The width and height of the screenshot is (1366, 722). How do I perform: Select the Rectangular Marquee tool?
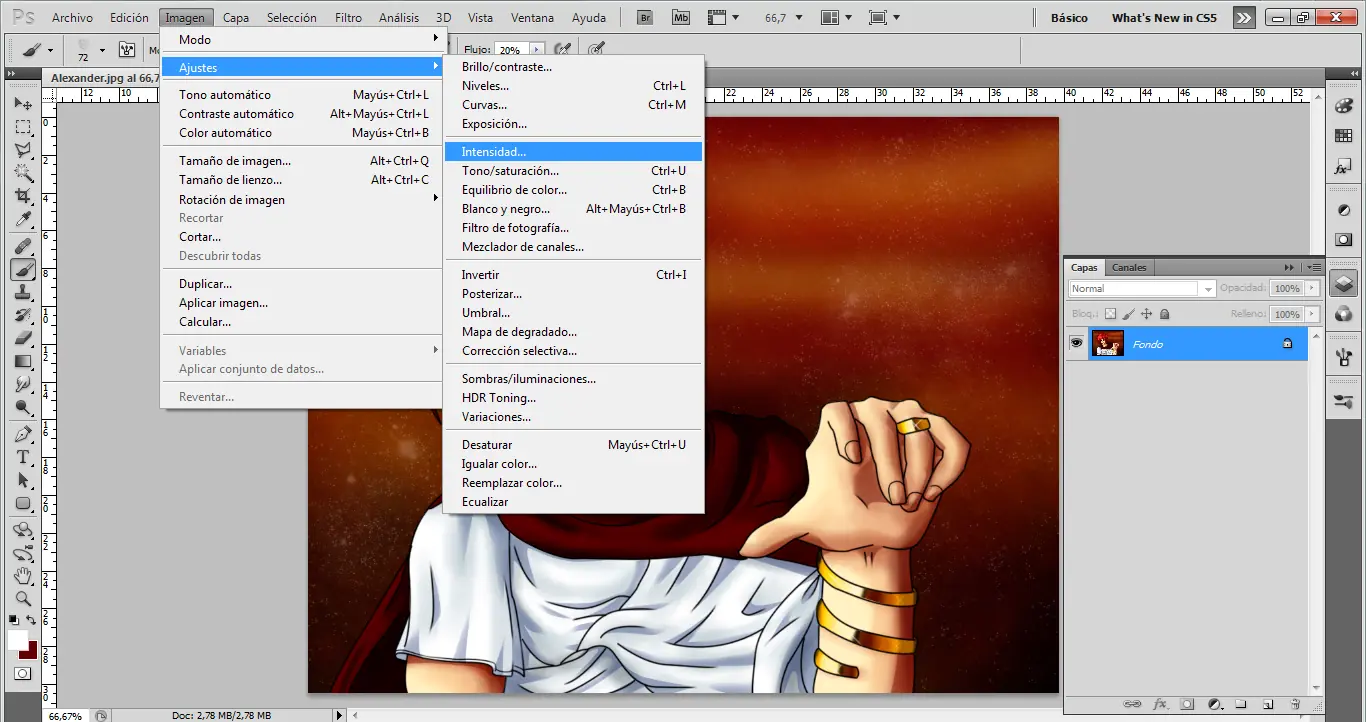[x=23, y=127]
